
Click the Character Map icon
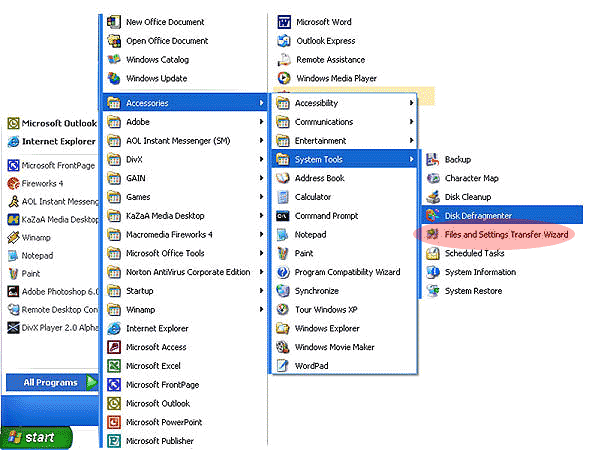tap(432, 178)
